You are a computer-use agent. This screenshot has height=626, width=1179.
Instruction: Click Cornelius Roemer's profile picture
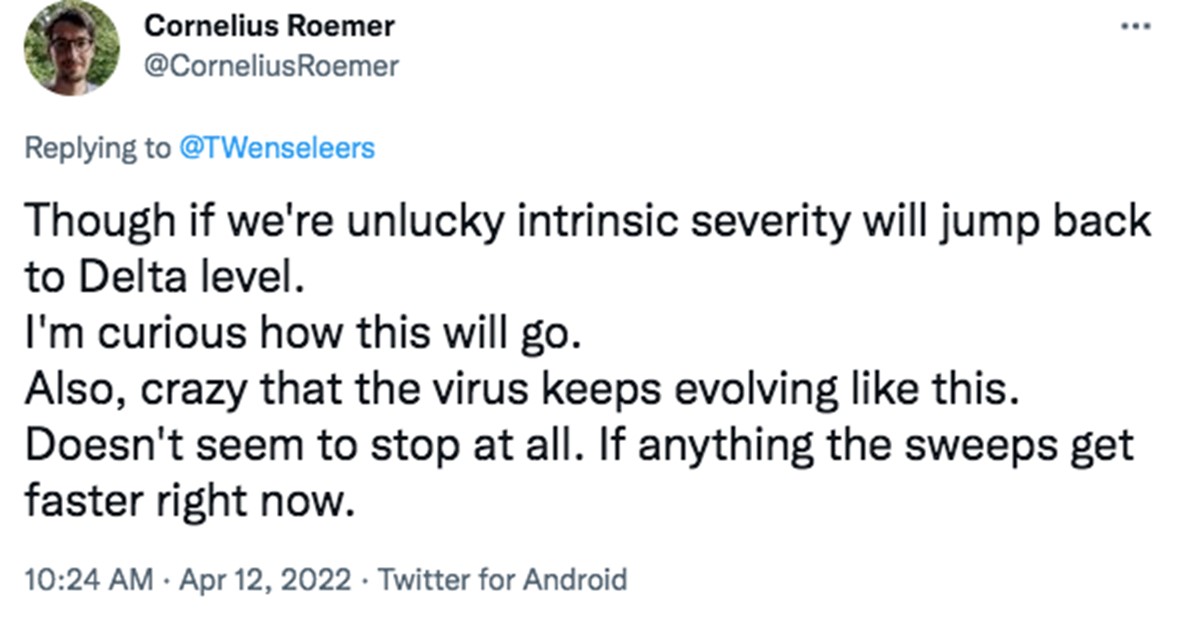tap(72, 48)
